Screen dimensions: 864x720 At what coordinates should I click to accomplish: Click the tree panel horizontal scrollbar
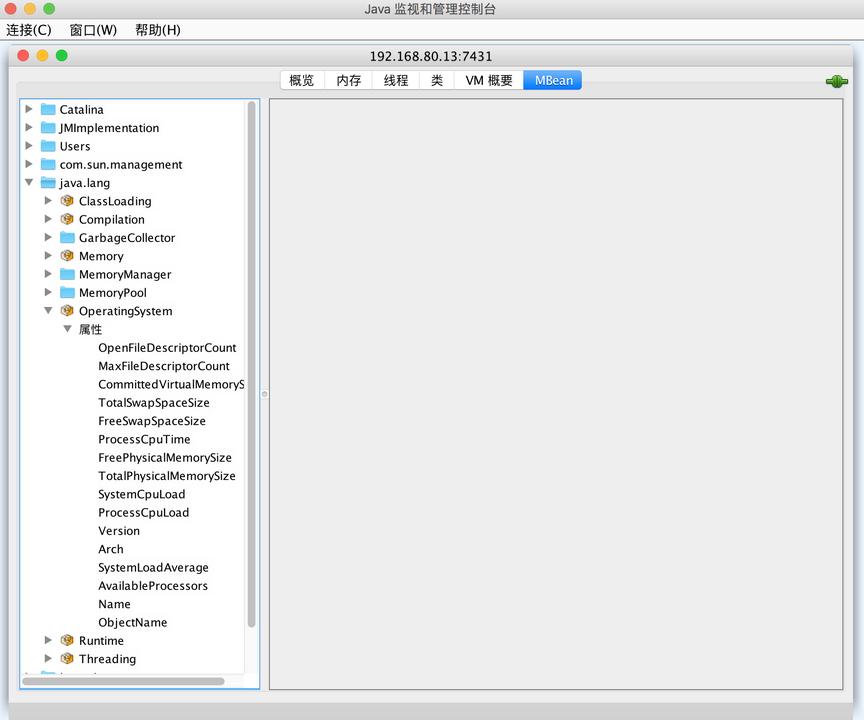[x=122, y=681]
